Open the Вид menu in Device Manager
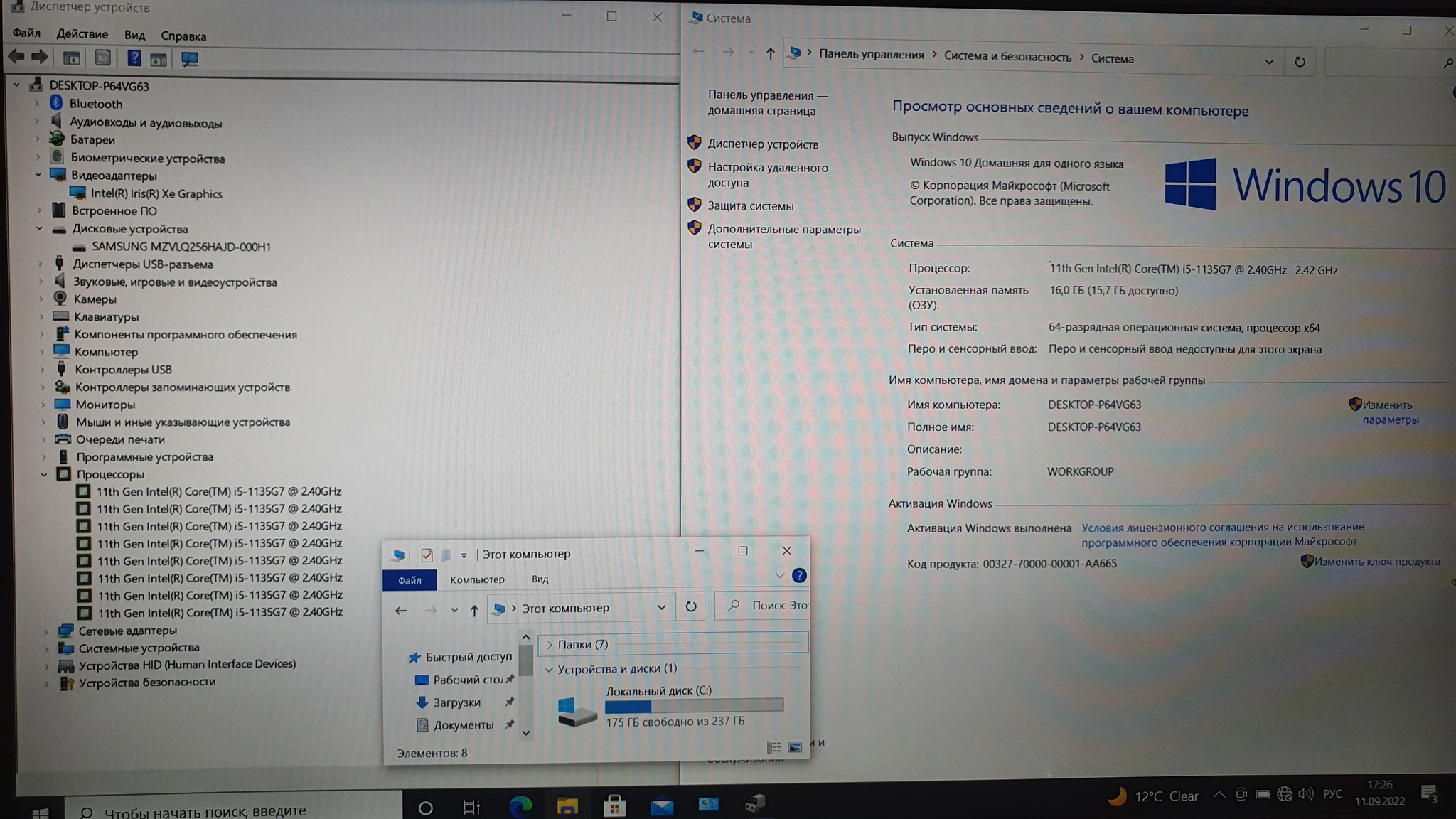Screen dimensions: 1456x819 point(134,35)
